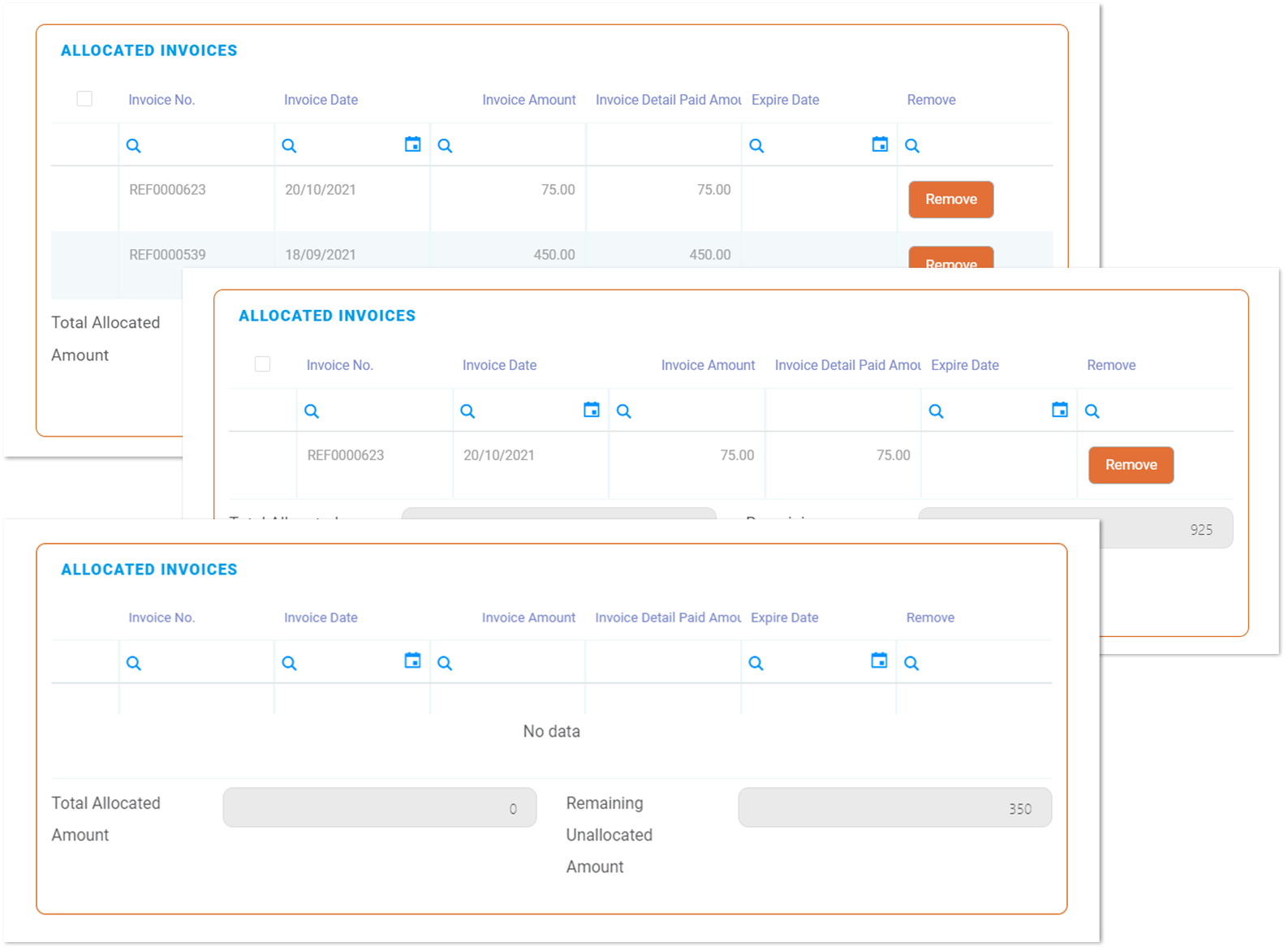Screen dimensions: 1288x951
Task: Click Invoice Date calendar icon in middle panel
Action: pos(592,410)
